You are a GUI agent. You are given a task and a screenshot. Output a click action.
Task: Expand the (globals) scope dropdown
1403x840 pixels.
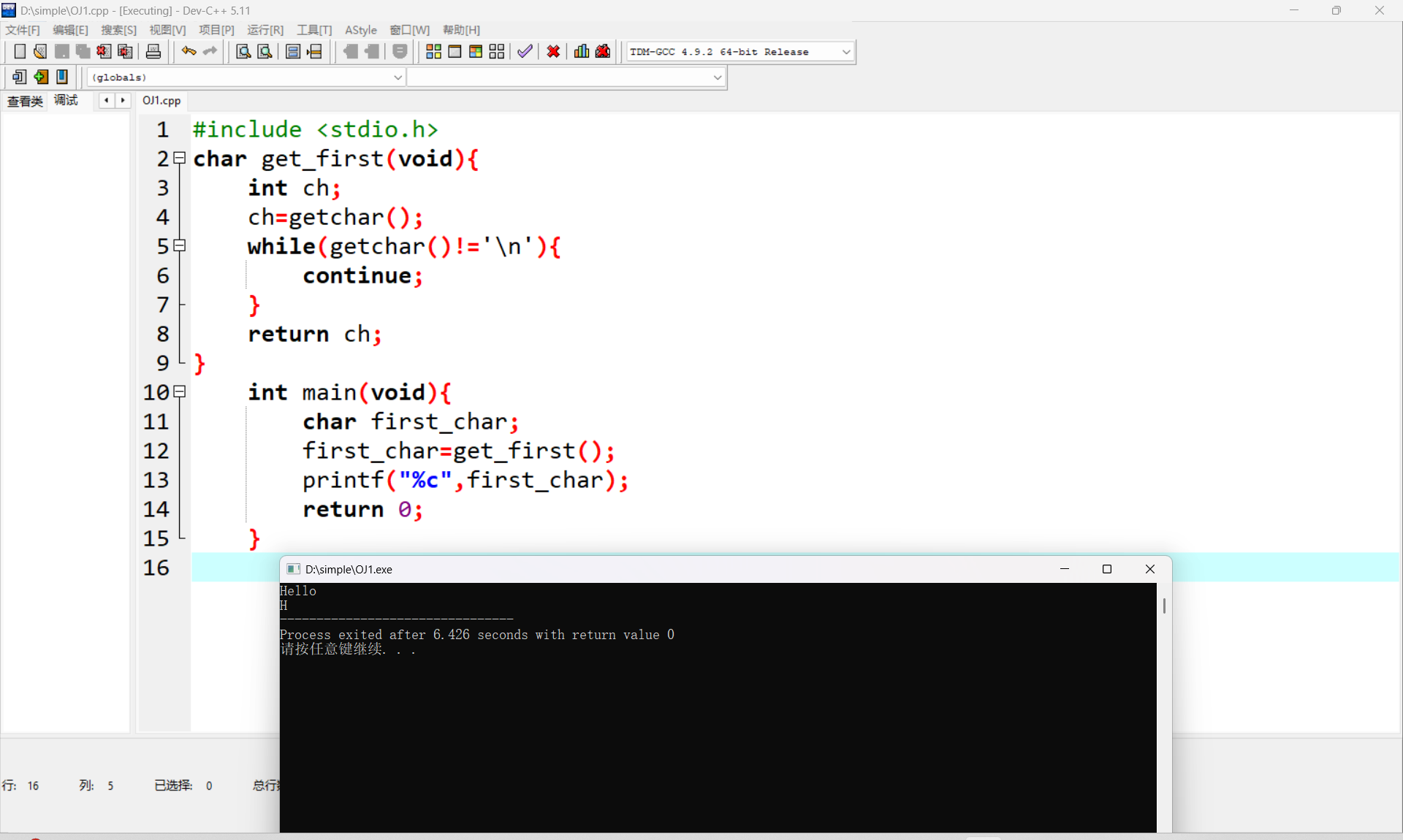pyautogui.click(x=398, y=77)
